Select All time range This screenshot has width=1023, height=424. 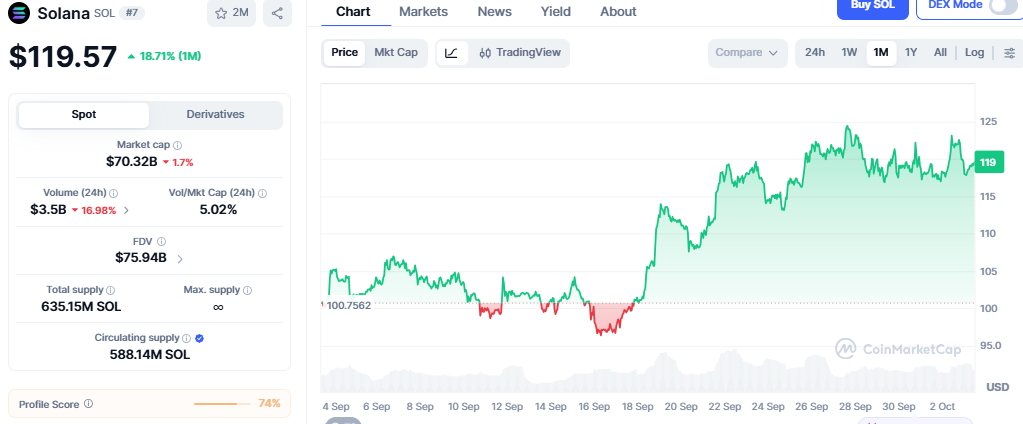pyautogui.click(x=940, y=53)
